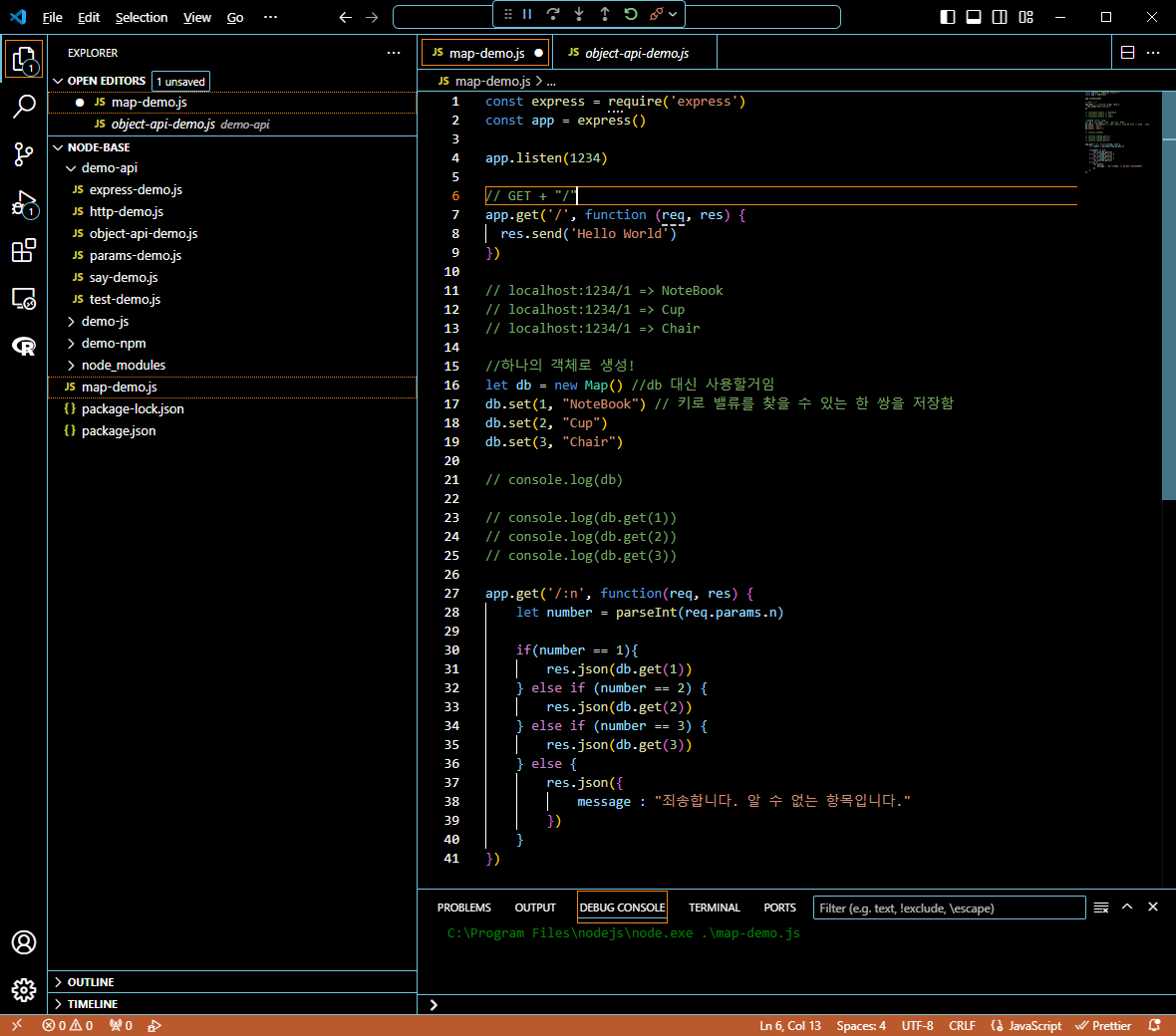Maximize the panel size
Screen dimensions: 1176x1036
click(1127, 907)
